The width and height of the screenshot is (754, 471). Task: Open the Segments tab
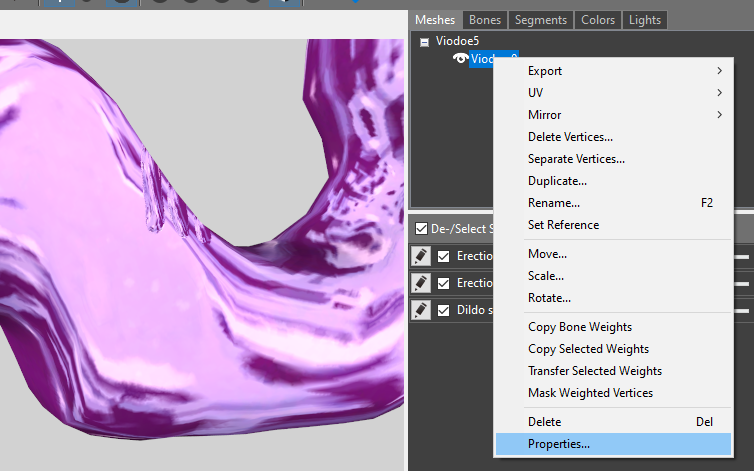pos(540,20)
